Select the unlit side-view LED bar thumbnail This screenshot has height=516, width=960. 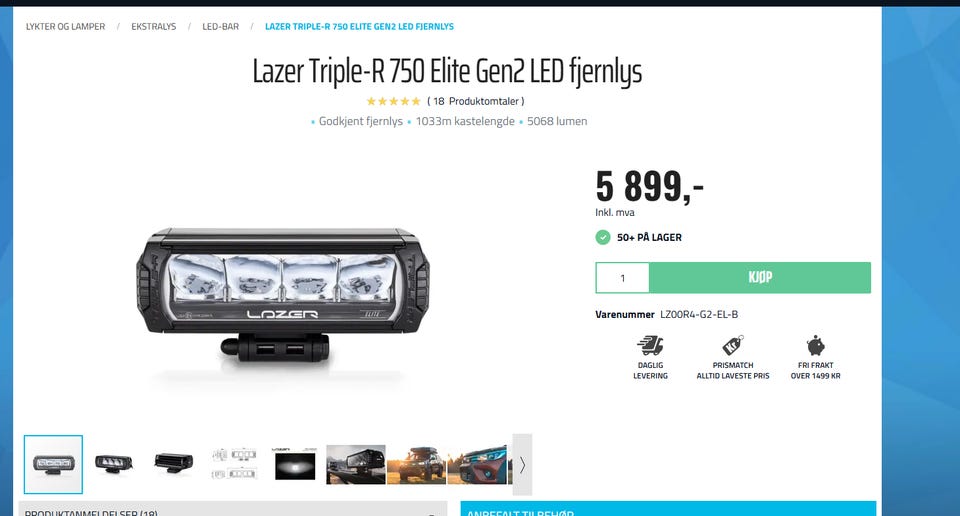click(x=174, y=463)
